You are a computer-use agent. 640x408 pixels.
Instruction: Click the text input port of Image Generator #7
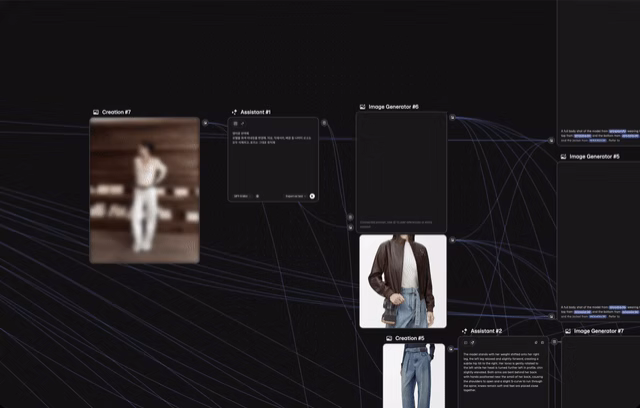pyautogui.click(x=554, y=342)
